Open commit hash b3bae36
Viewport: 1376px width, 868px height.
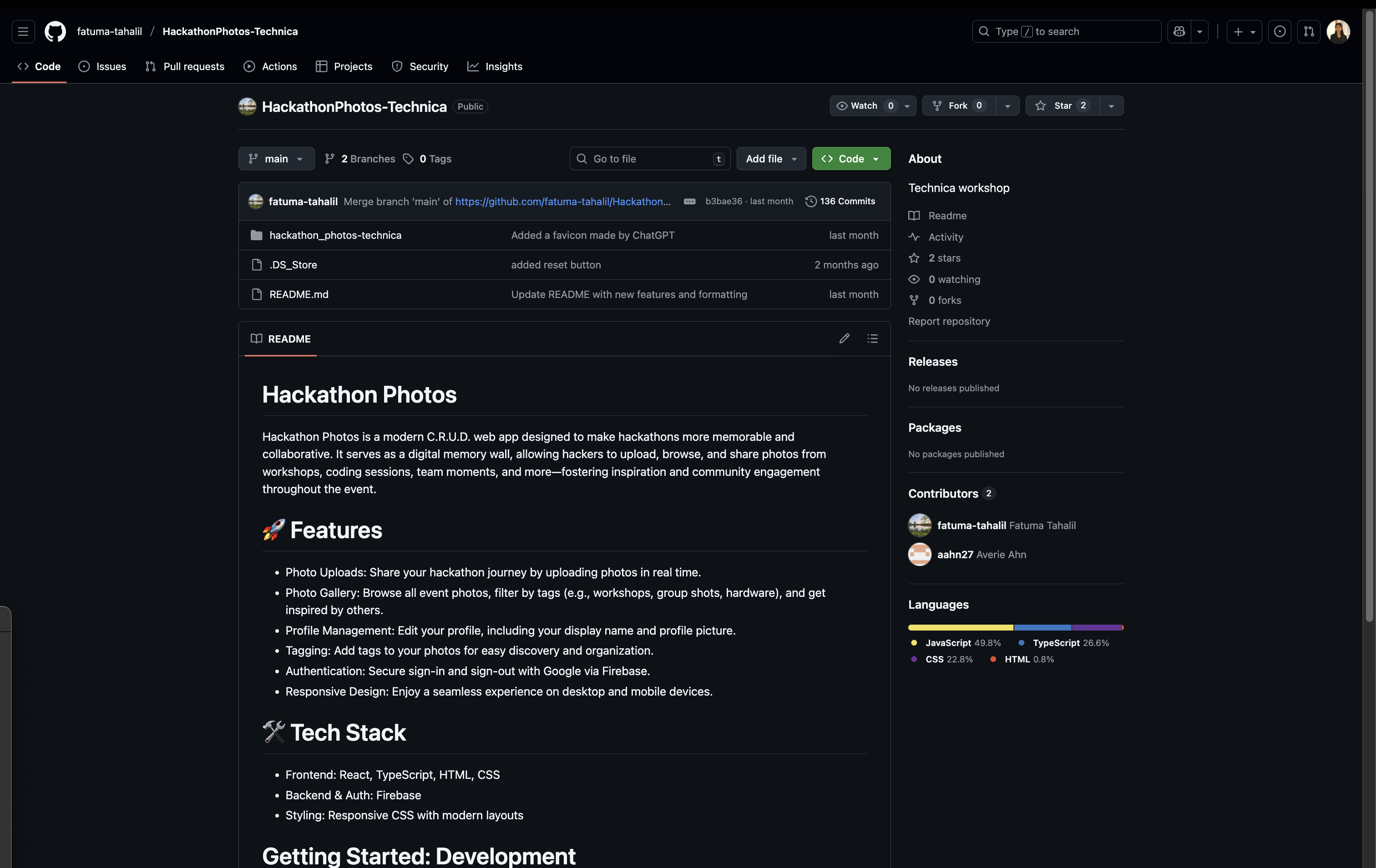[x=723, y=201]
